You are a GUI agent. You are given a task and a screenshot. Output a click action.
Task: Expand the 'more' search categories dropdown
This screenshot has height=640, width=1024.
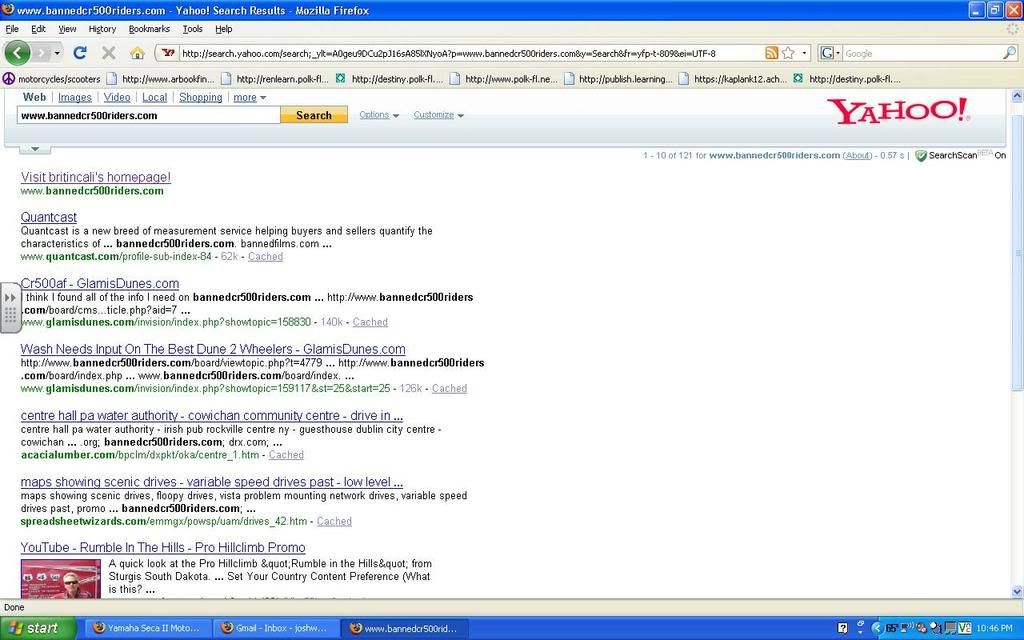249,97
